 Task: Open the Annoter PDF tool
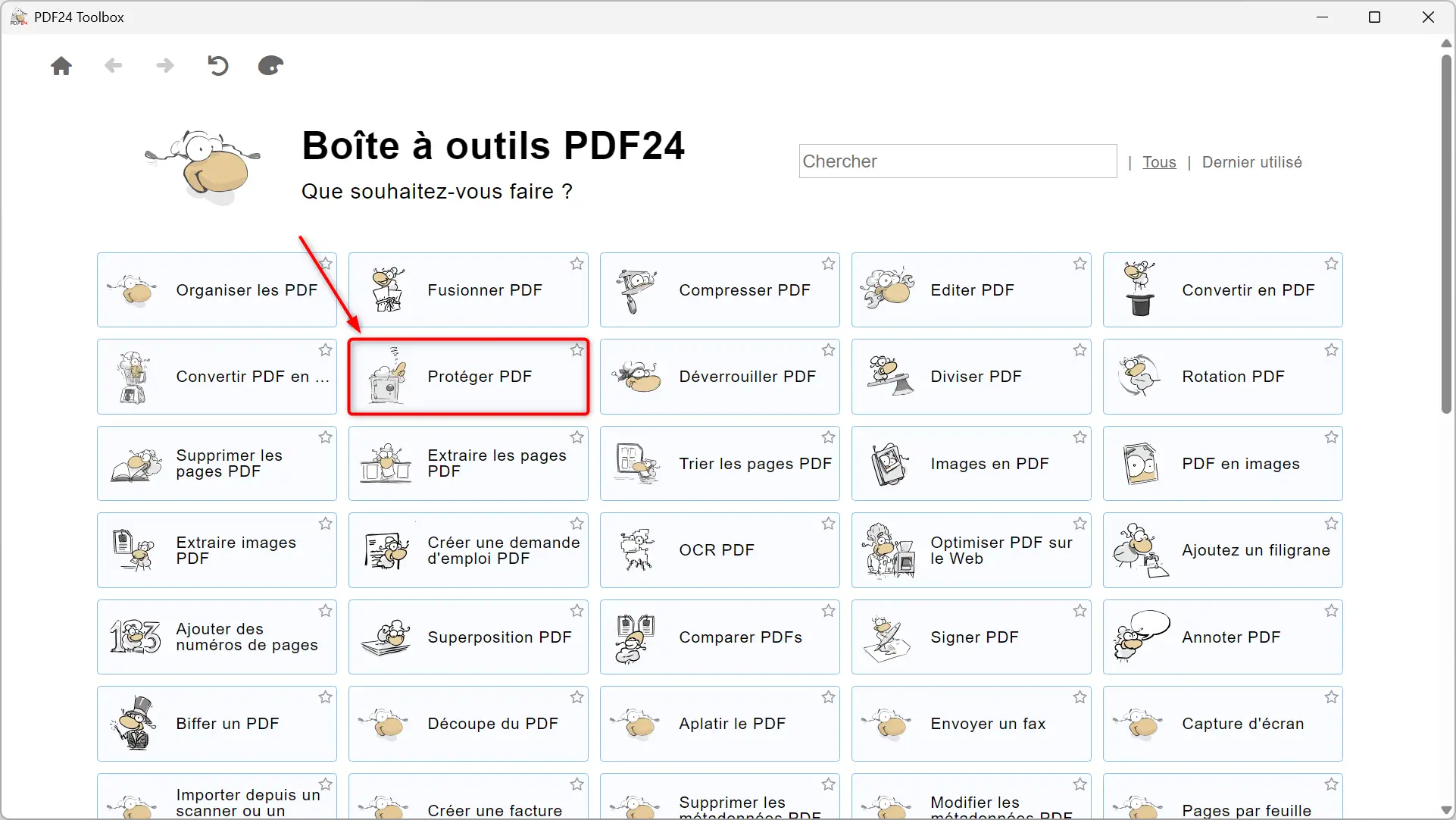click(x=1223, y=637)
